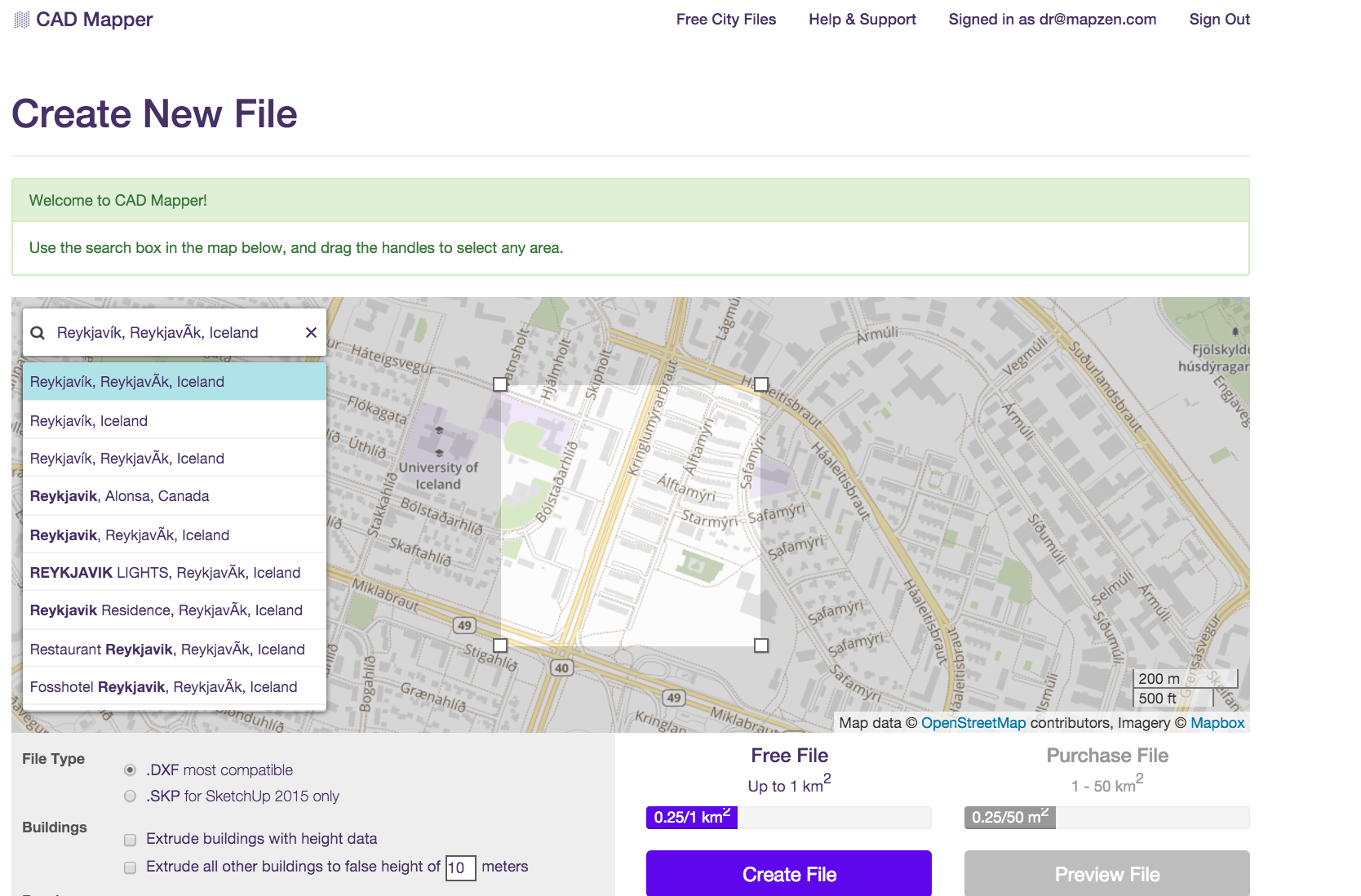The height and width of the screenshot is (896, 1361).
Task: Click Signed in as dr@mapzen.com
Action: [x=1053, y=20]
